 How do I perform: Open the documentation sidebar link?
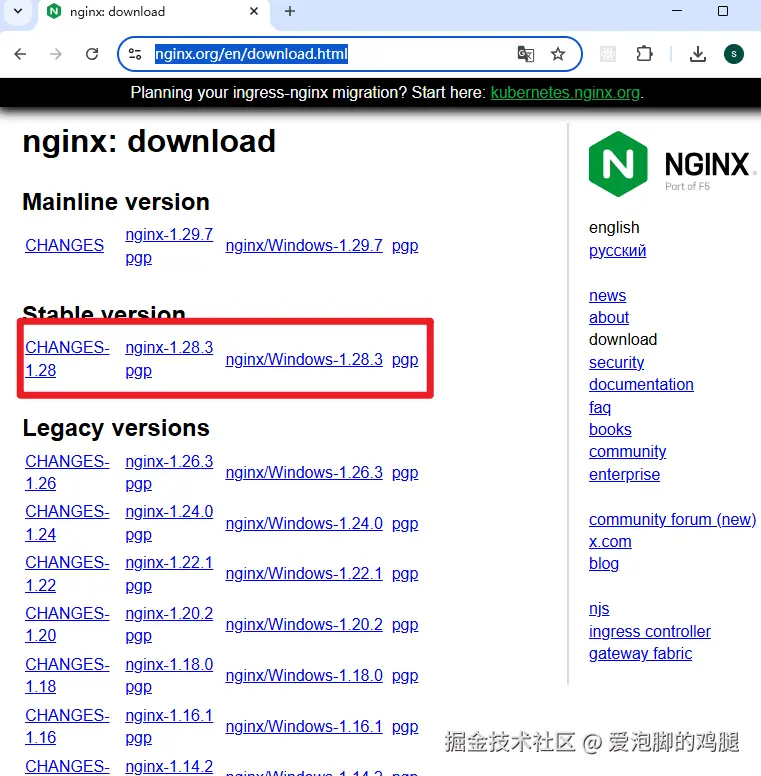[x=641, y=385]
